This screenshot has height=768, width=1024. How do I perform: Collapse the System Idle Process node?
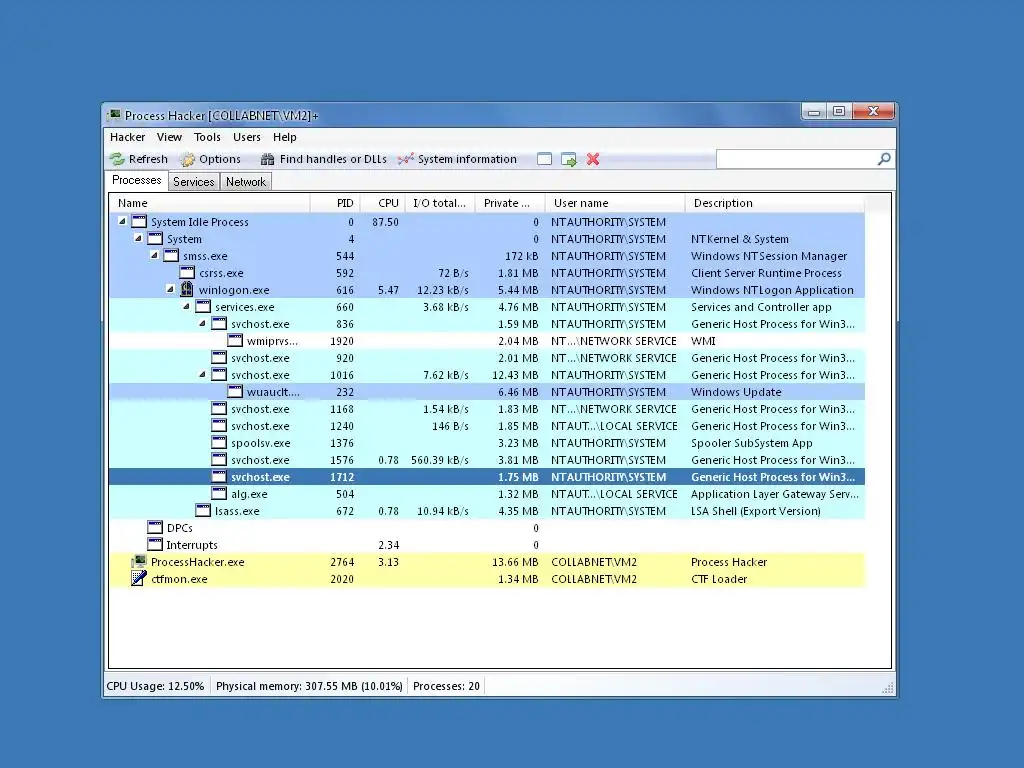122,221
